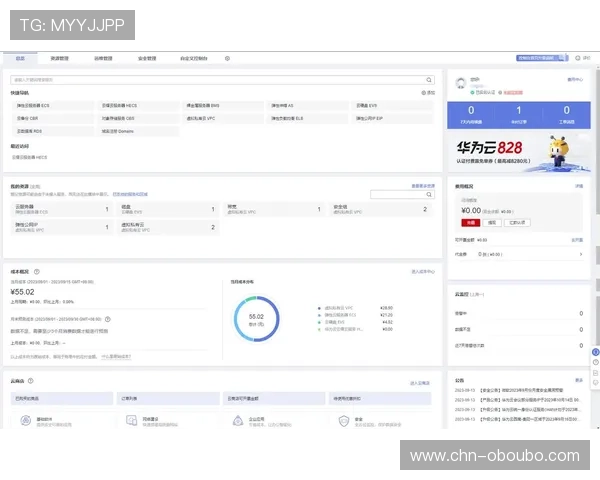Click the red 充值 recharge button
The width and height of the screenshot is (600, 480).
pyautogui.click(x=469, y=222)
